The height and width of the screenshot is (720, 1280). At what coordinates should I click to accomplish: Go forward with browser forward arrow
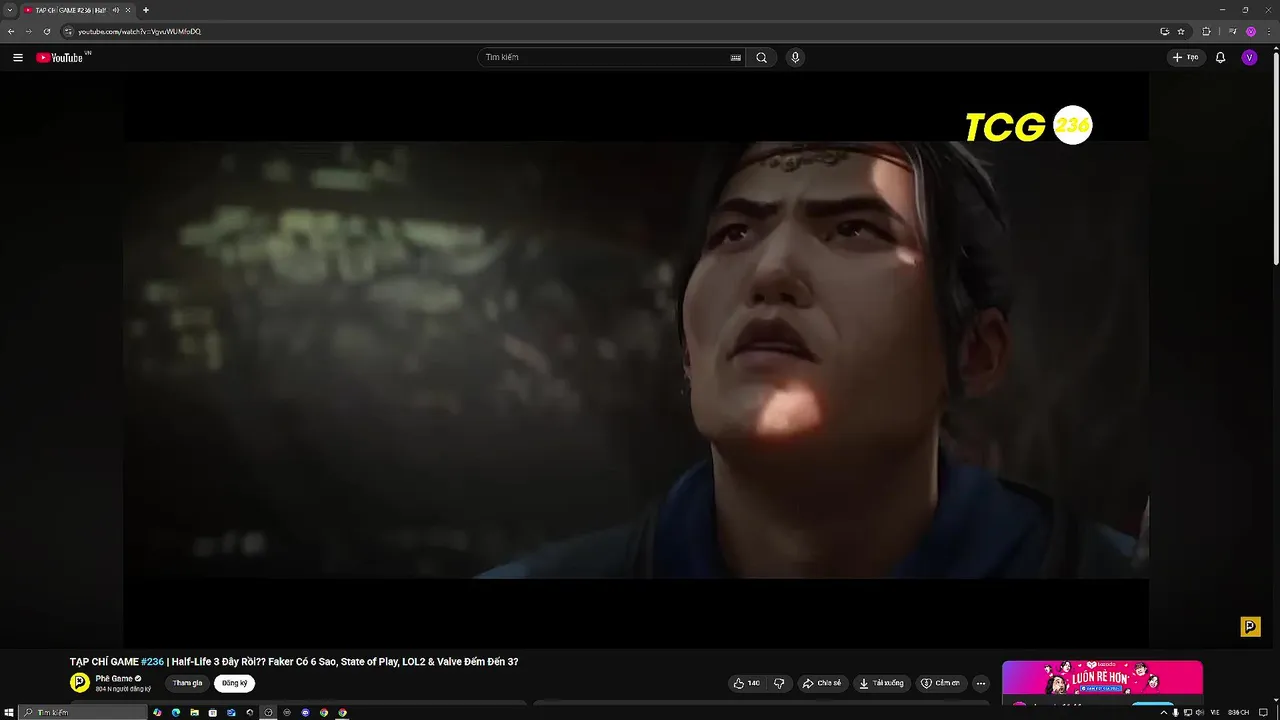(28, 31)
